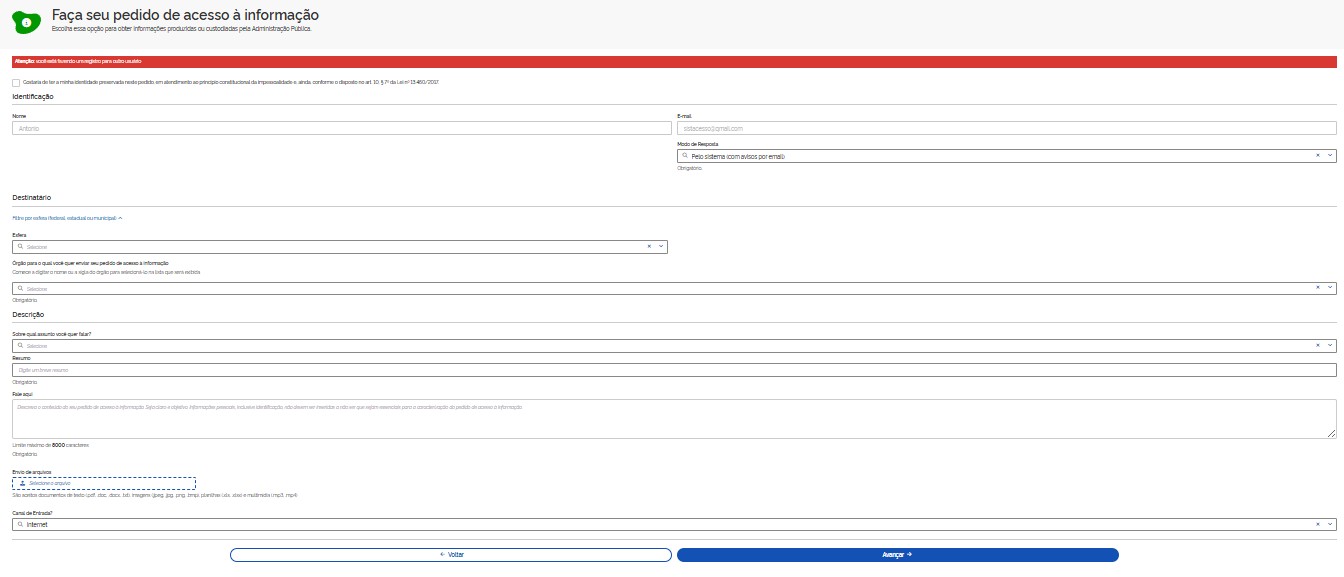Click the x icon in Esfera field
This screenshot has height=577, width=1344.
[648, 246]
